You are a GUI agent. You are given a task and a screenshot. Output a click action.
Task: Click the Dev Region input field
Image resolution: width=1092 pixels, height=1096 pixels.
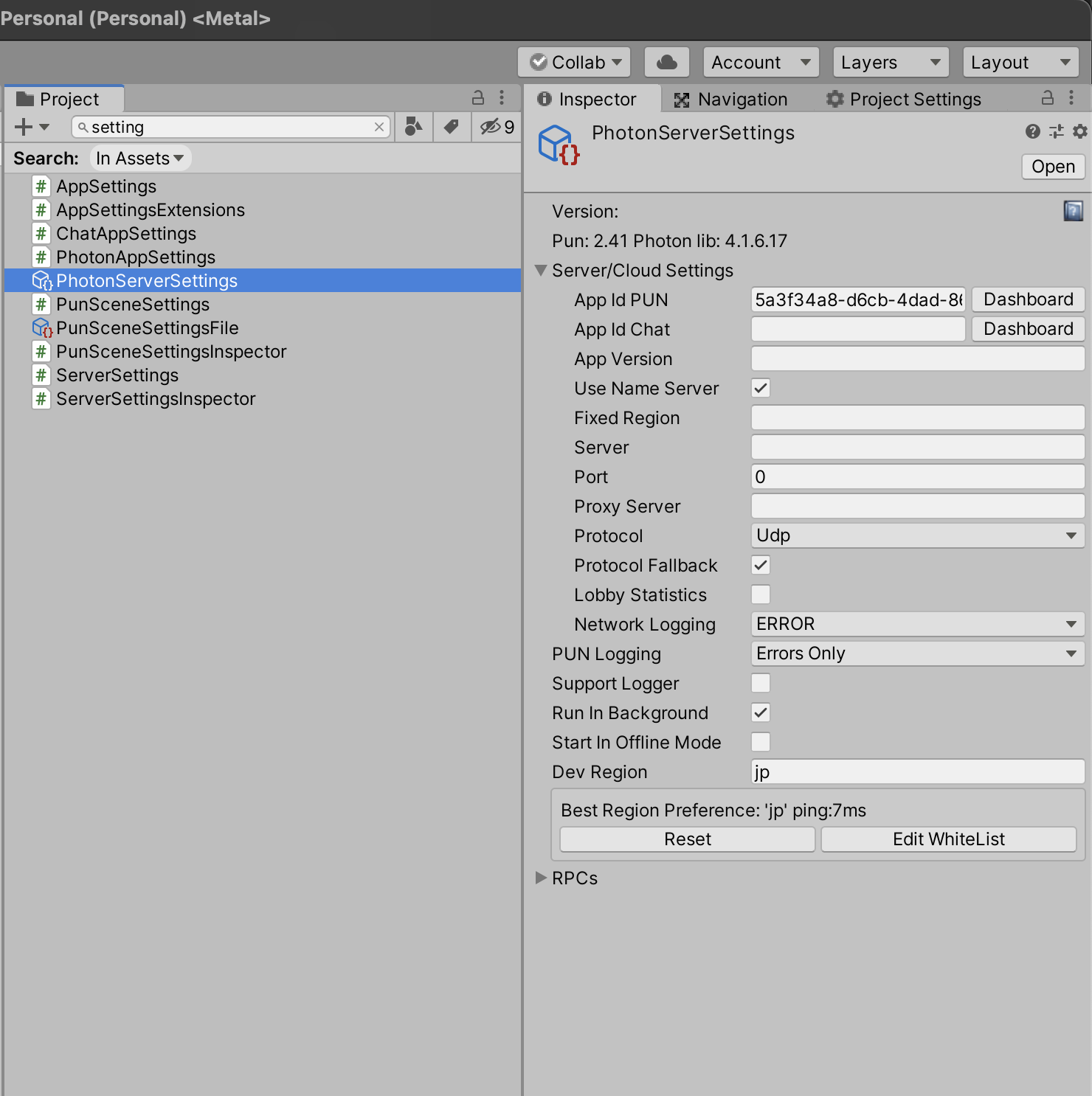click(x=918, y=771)
